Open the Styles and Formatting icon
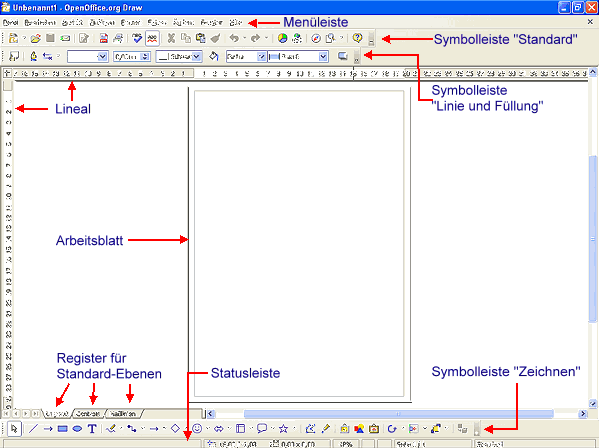Image resolution: width=599 pixels, height=448 pixels. pyautogui.click(x=14, y=57)
